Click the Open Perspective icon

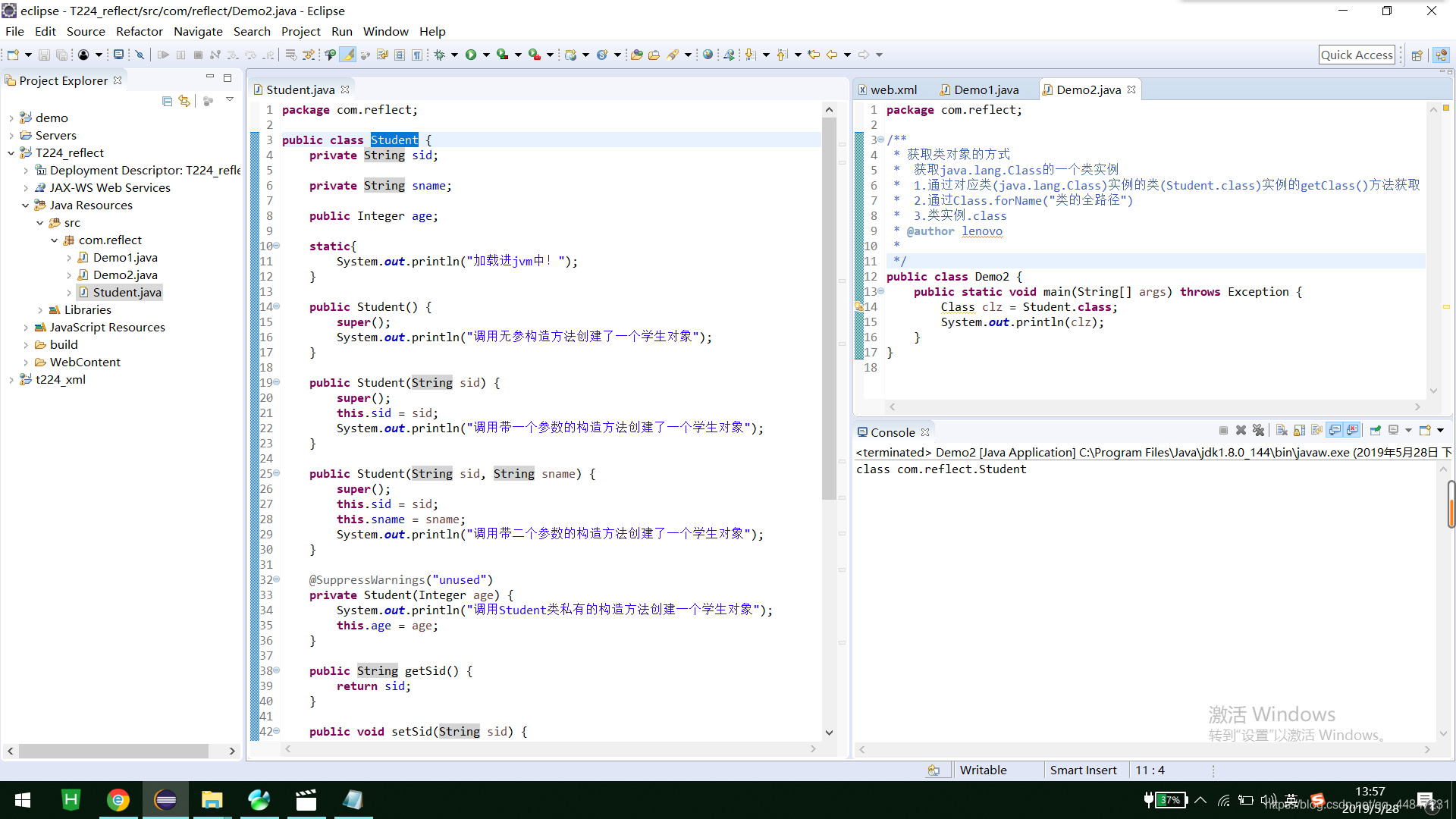tap(1417, 55)
